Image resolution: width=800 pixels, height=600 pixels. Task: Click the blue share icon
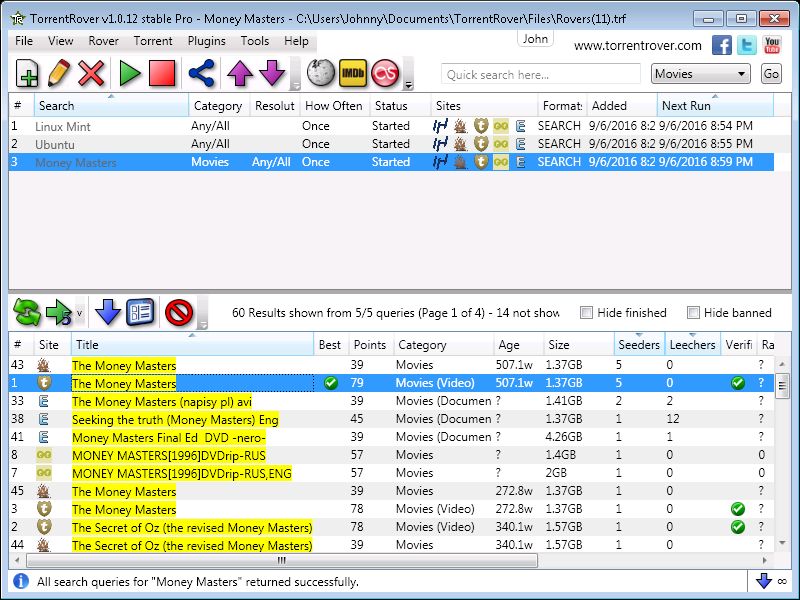point(201,73)
